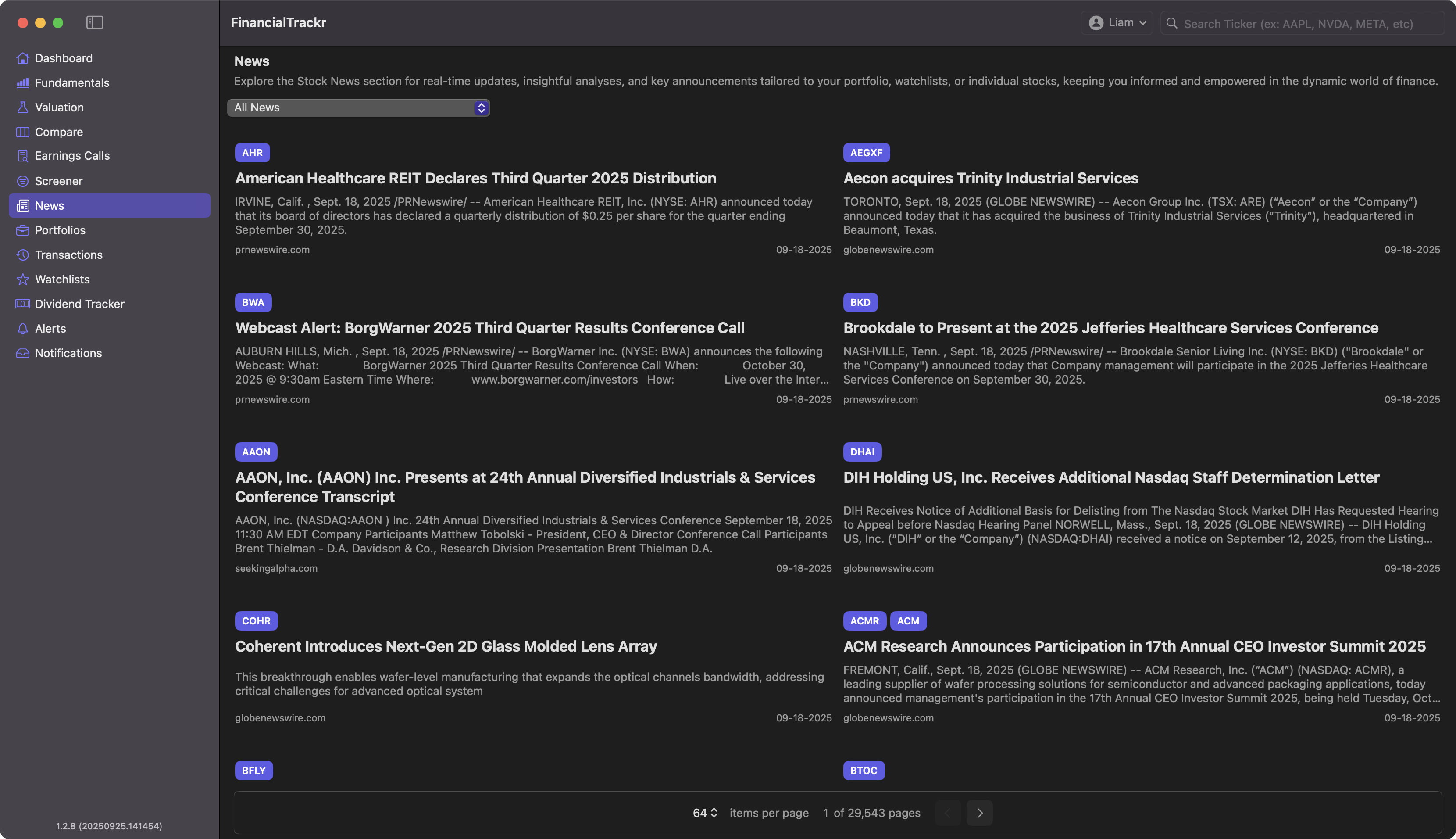Click the Valuation flask icon
The image size is (1456, 839).
pyautogui.click(x=22, y=107)
